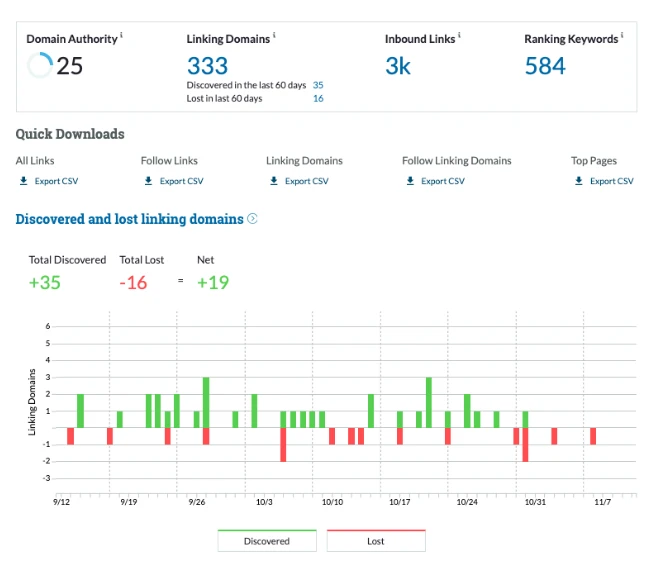Click the +19 Net value
Screen dimensions: 665x572
(213, 282)
